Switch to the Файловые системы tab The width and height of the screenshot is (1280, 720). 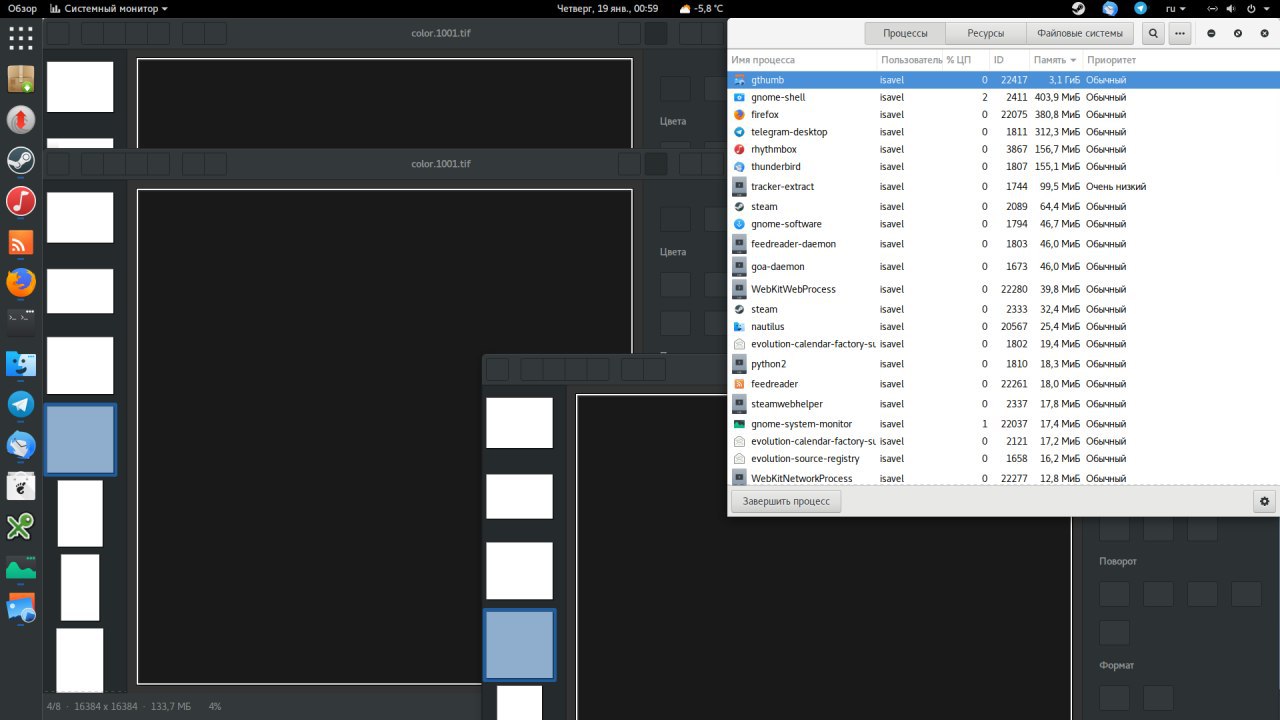pos(1079,33)
